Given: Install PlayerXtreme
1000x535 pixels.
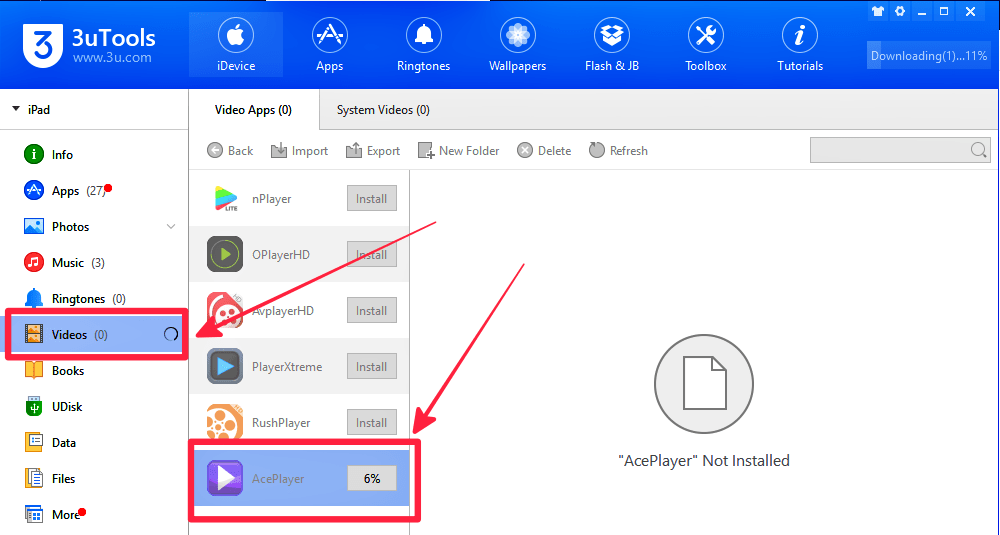Looking at the screenshot, I should click(x=372, y=367).
